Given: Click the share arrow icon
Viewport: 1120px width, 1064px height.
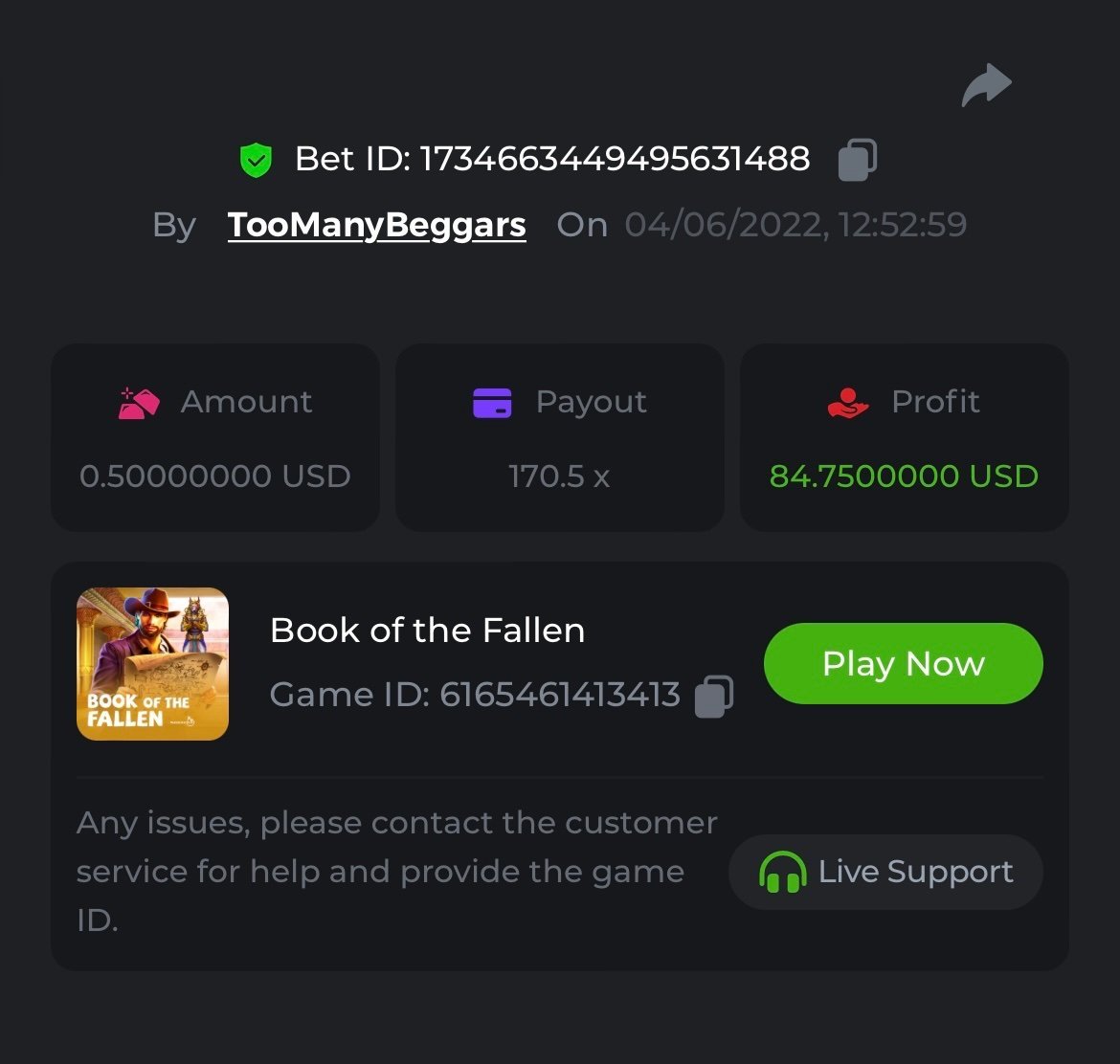Looking at the screenshot, I should pos(986,85).
